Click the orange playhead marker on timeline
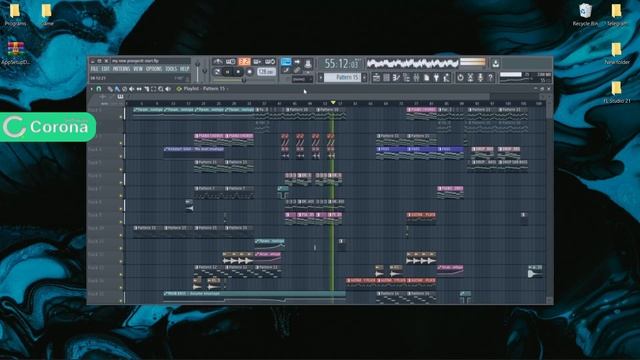The image size is (640, 360). (333, 102)
